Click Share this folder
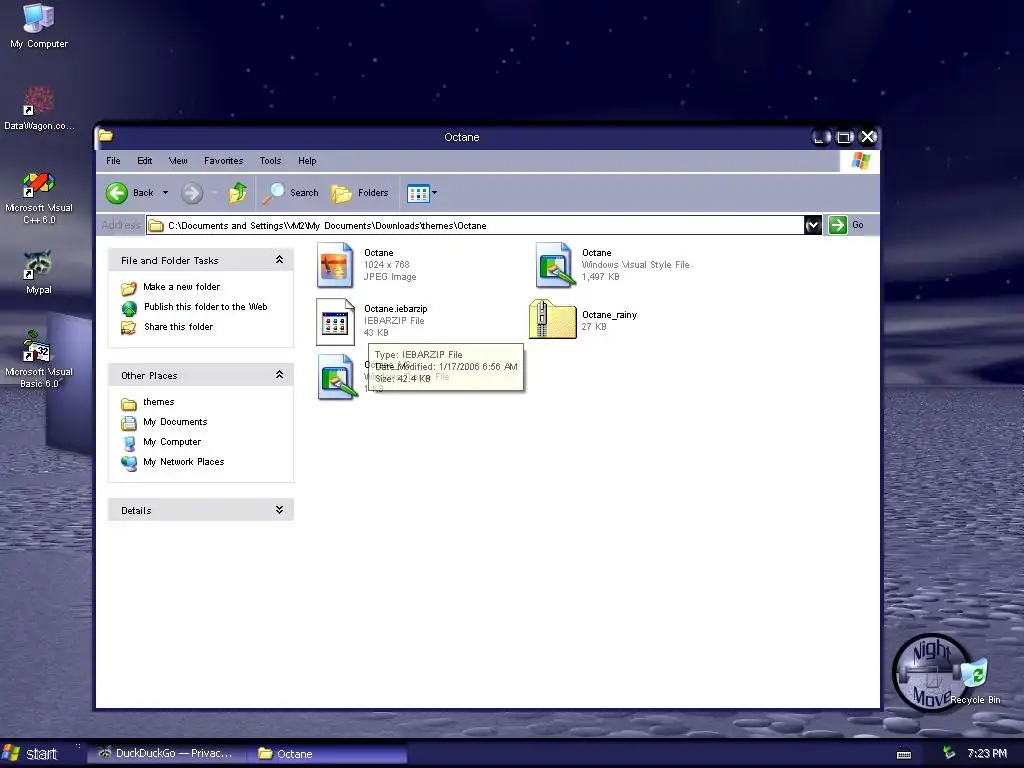 pyautogui.click(x=178, y=327)
